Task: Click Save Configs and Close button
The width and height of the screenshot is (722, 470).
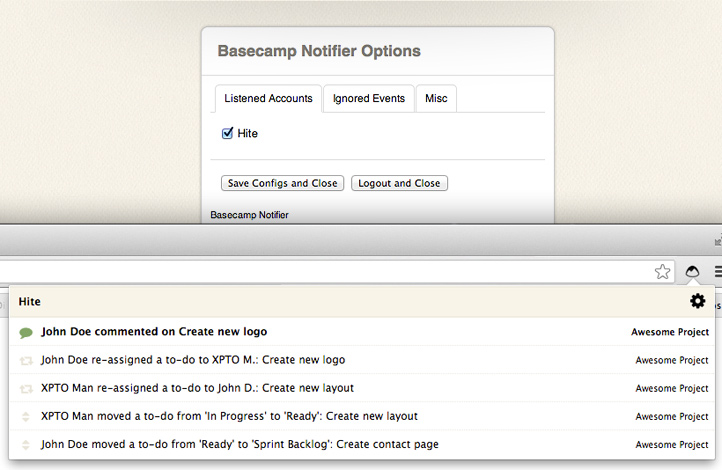Action: click(282, 183)
